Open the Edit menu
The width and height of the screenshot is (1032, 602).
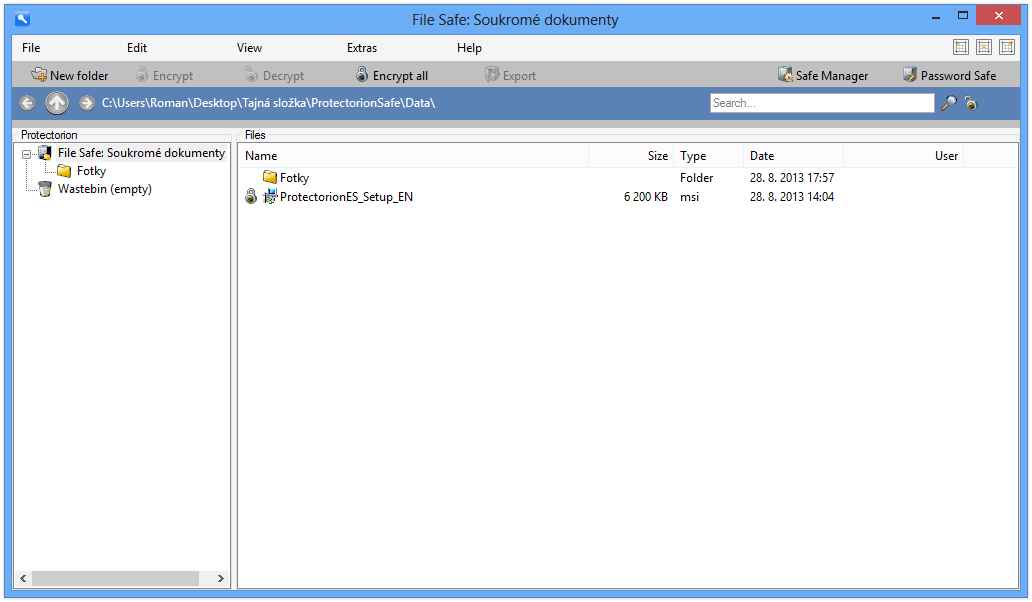click(137, 47)
